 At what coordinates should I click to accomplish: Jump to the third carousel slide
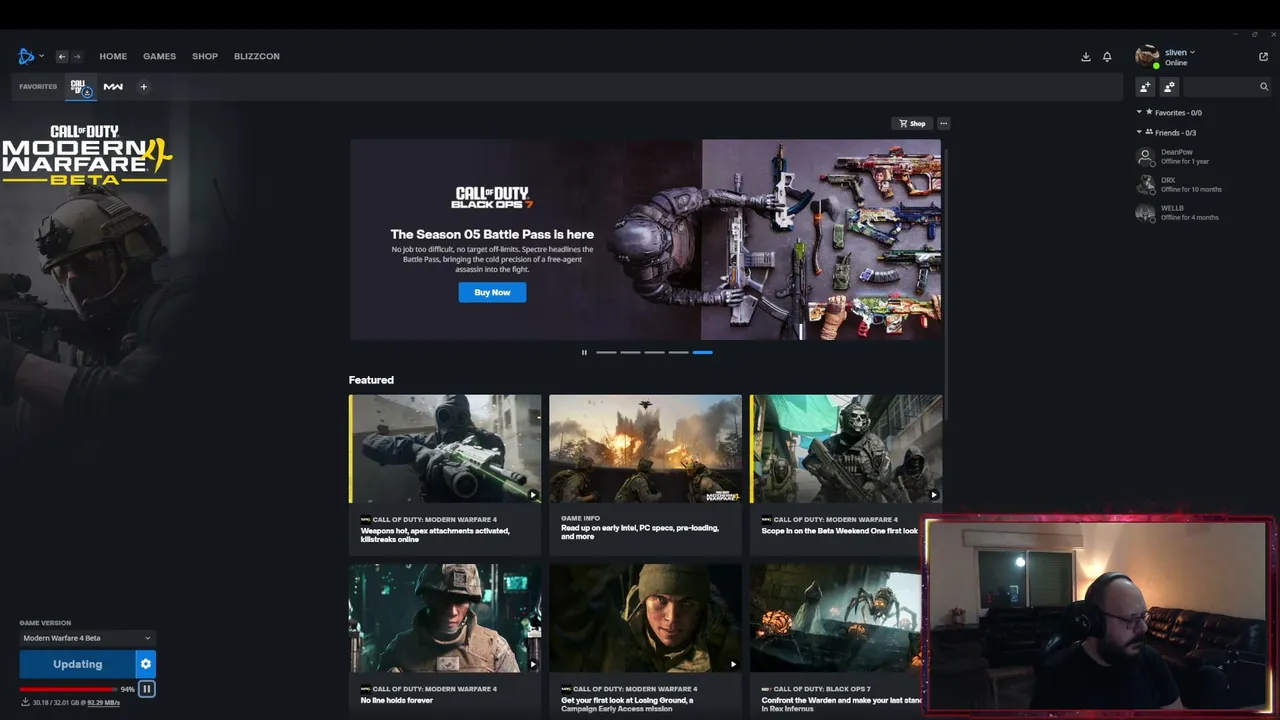pyautogui.click(x=654, y=352)
